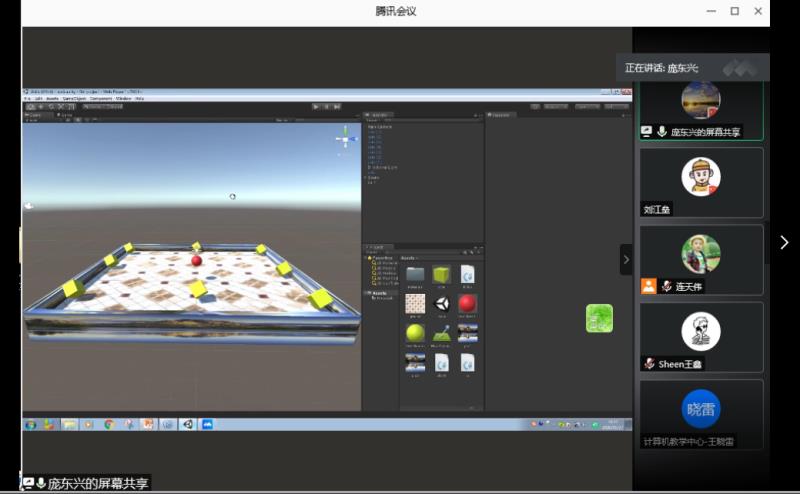Screen dimensions: 800x494
Task: Click the Windows Start button in taskbar
Action: tap(32, 424)
